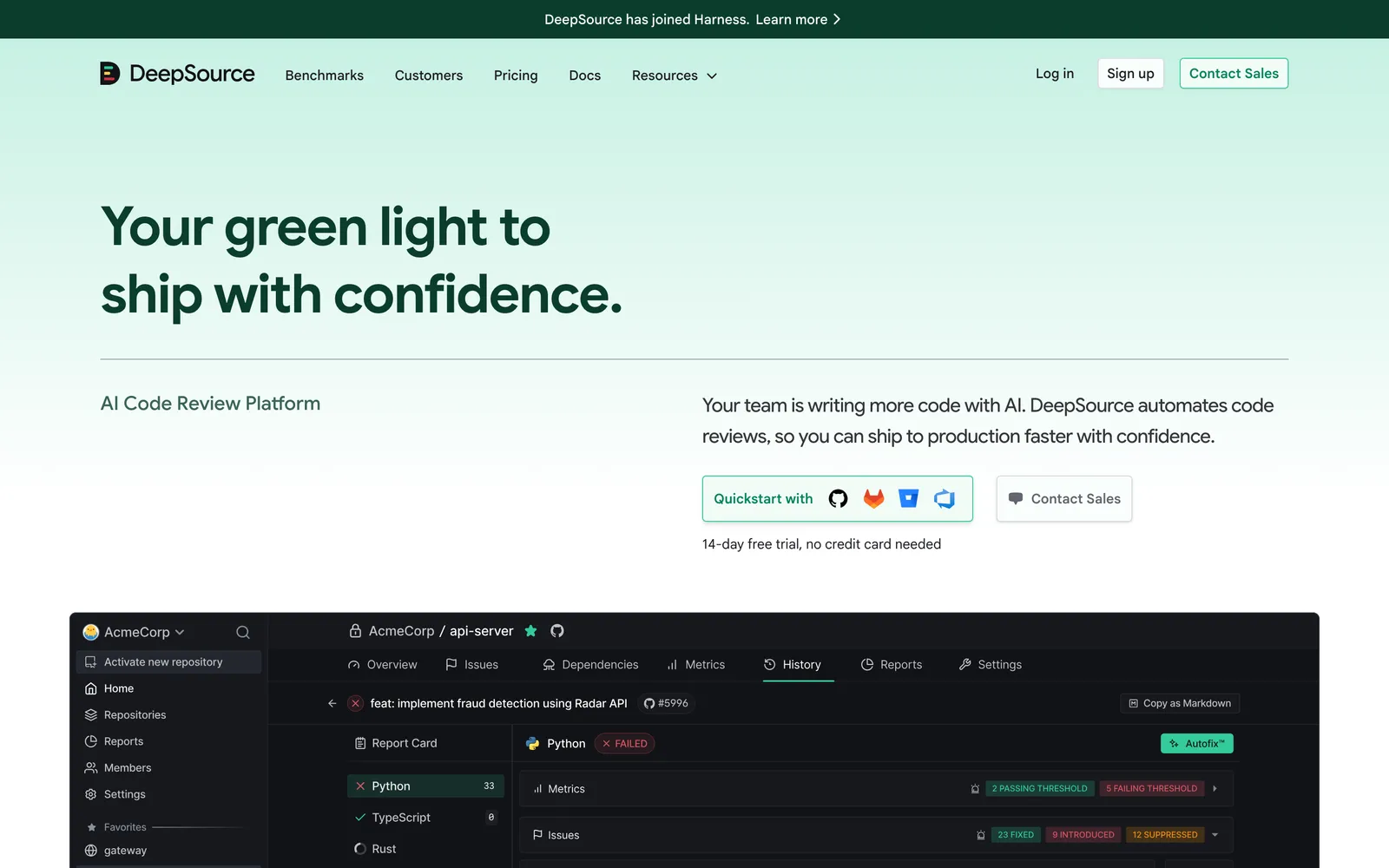Screen dimensions: 1389x868
Task: Click the Report Card clipboard icon
Action: pyautogui.click(x=360, y=743)
